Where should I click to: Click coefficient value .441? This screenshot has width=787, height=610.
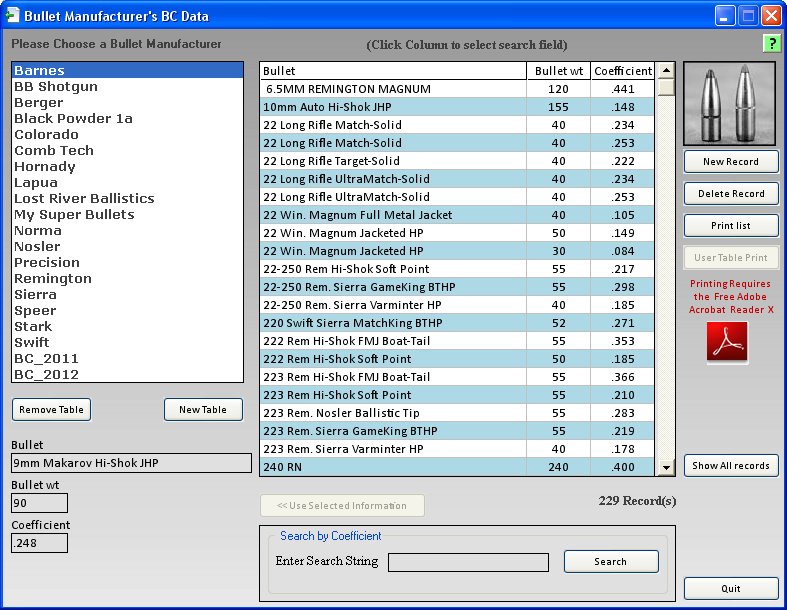pyautogui.click(x=623, y=89)
